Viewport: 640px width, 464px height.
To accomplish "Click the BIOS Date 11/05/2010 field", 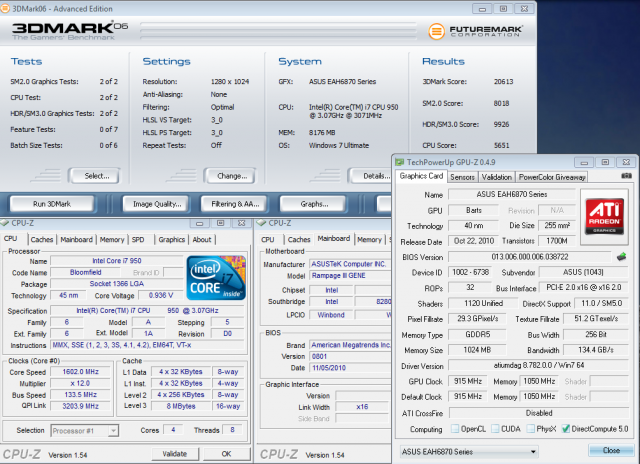I will point(350,368).
